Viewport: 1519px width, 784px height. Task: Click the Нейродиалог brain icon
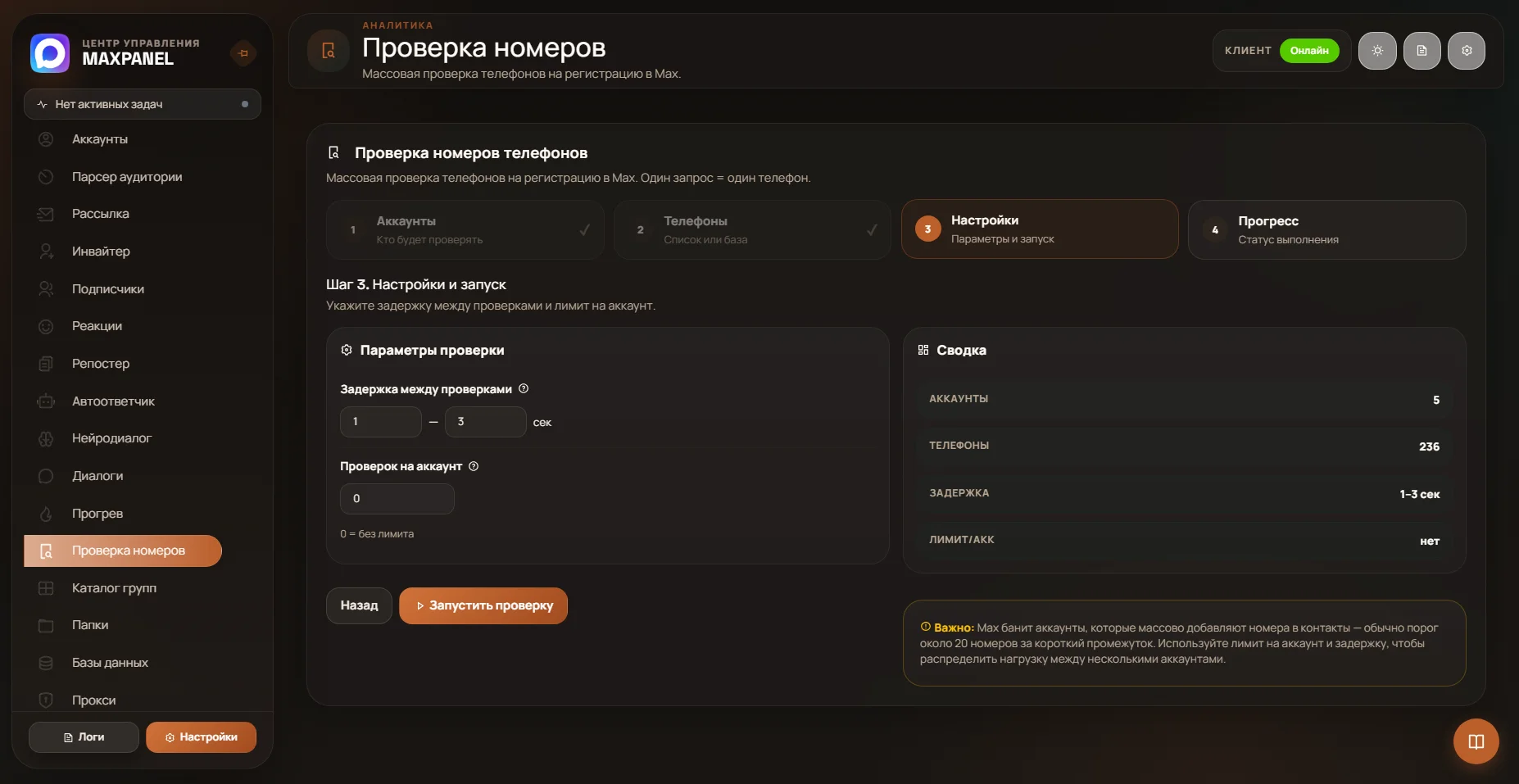[x=46, y=438]
